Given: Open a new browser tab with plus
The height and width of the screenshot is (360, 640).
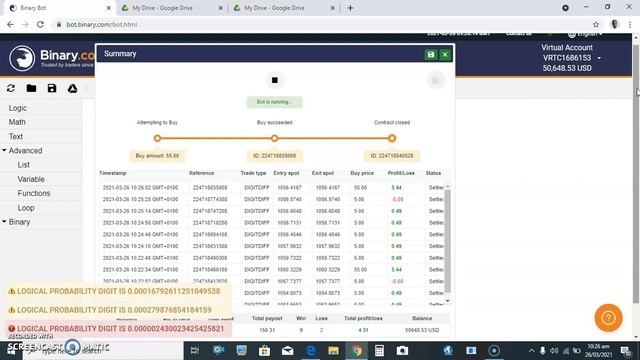Looking at the screenshot, I should [x=350, y=8].
